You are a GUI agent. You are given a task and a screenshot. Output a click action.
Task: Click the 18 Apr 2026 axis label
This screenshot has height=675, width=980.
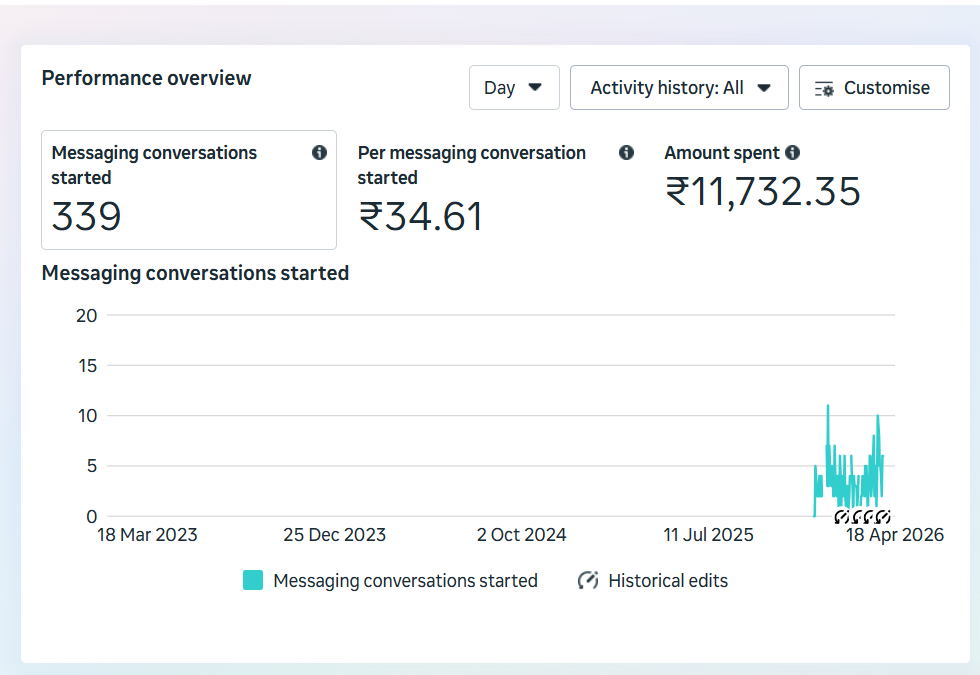pyautogui.click(x=894, y=535)
